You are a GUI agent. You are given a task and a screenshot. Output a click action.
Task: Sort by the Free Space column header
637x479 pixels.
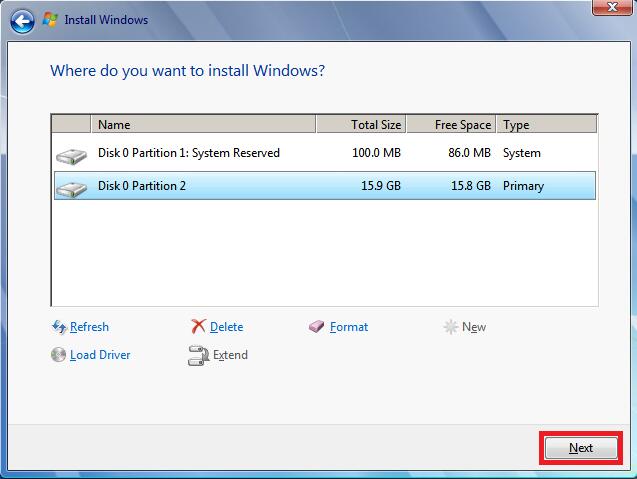[x=451, y=124]
